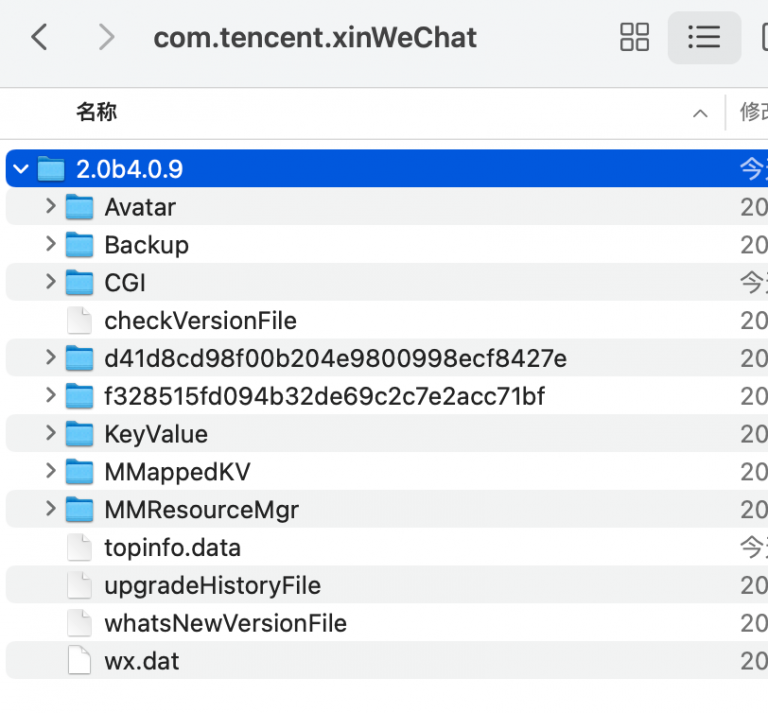Expand the KeyValue folder

(51, 434)
